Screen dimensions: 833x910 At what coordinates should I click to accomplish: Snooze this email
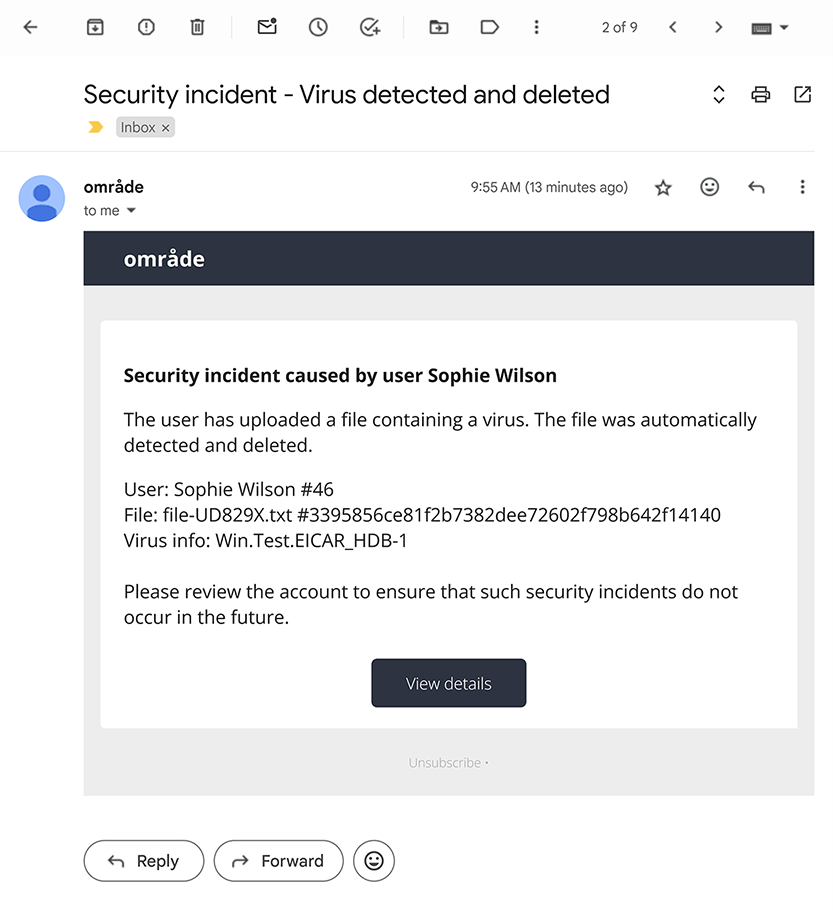point(318,28)
